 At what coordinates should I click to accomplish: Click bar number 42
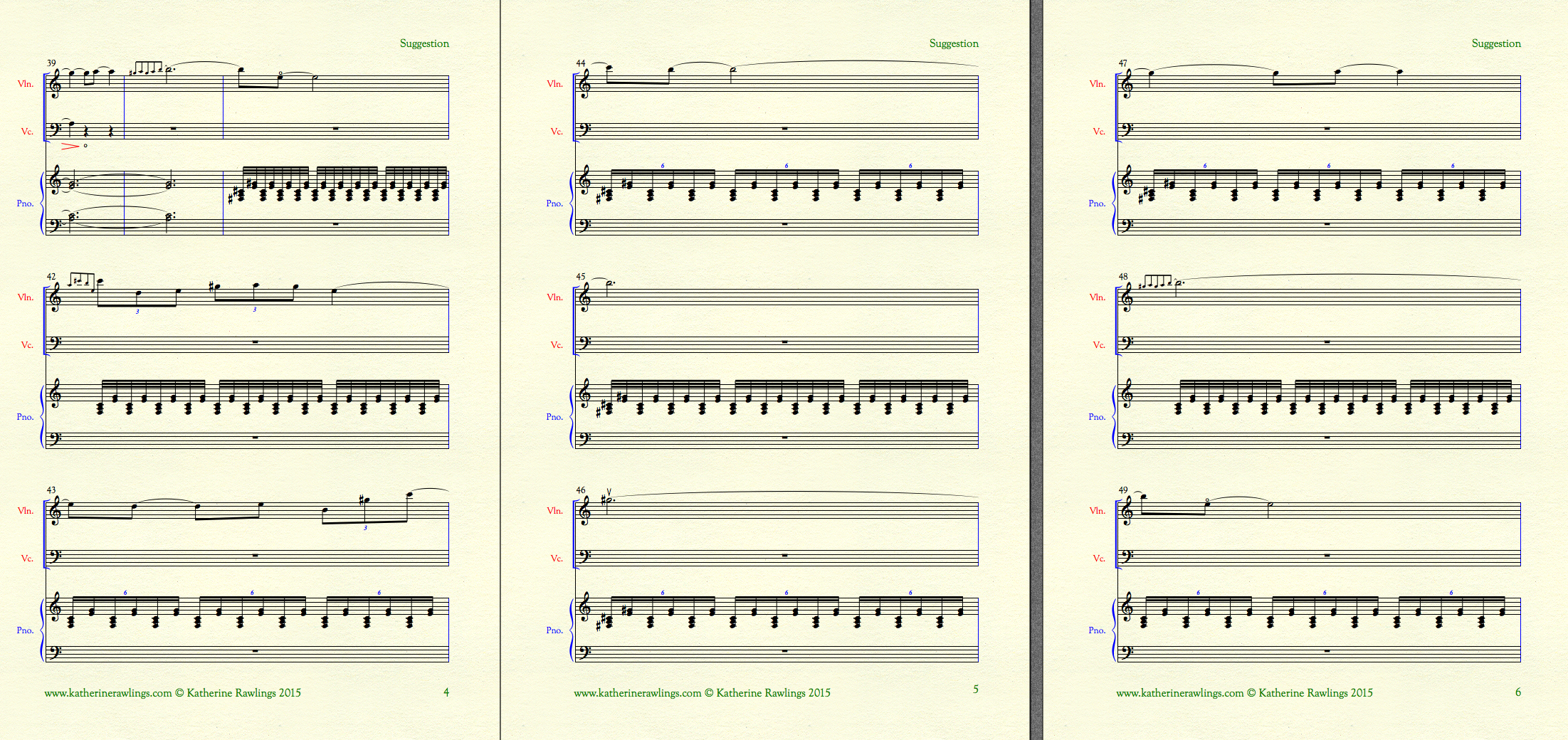click(x=51, y=276)
